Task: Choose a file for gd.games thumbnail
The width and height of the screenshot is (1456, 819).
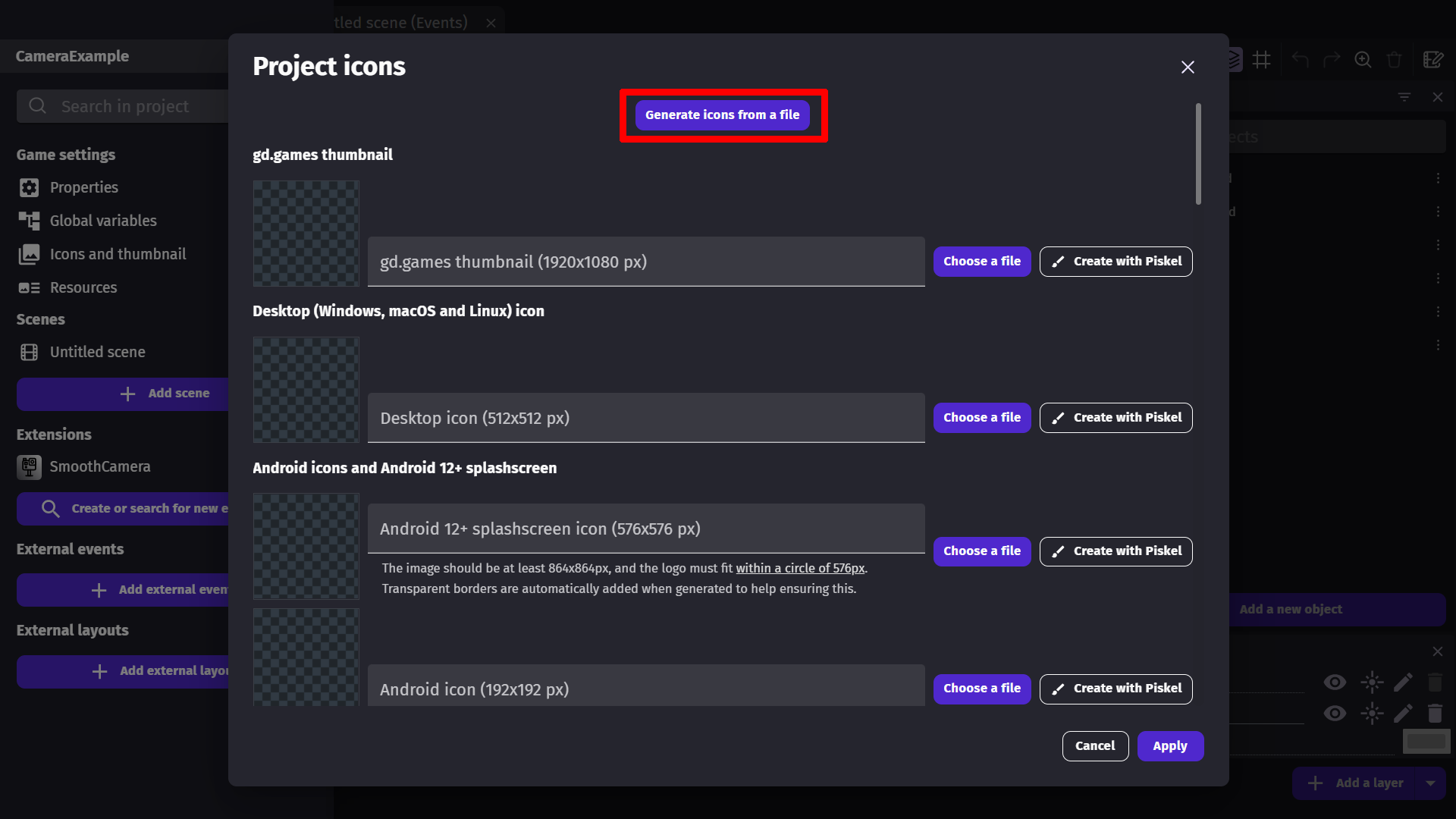Action: point(982,261)
